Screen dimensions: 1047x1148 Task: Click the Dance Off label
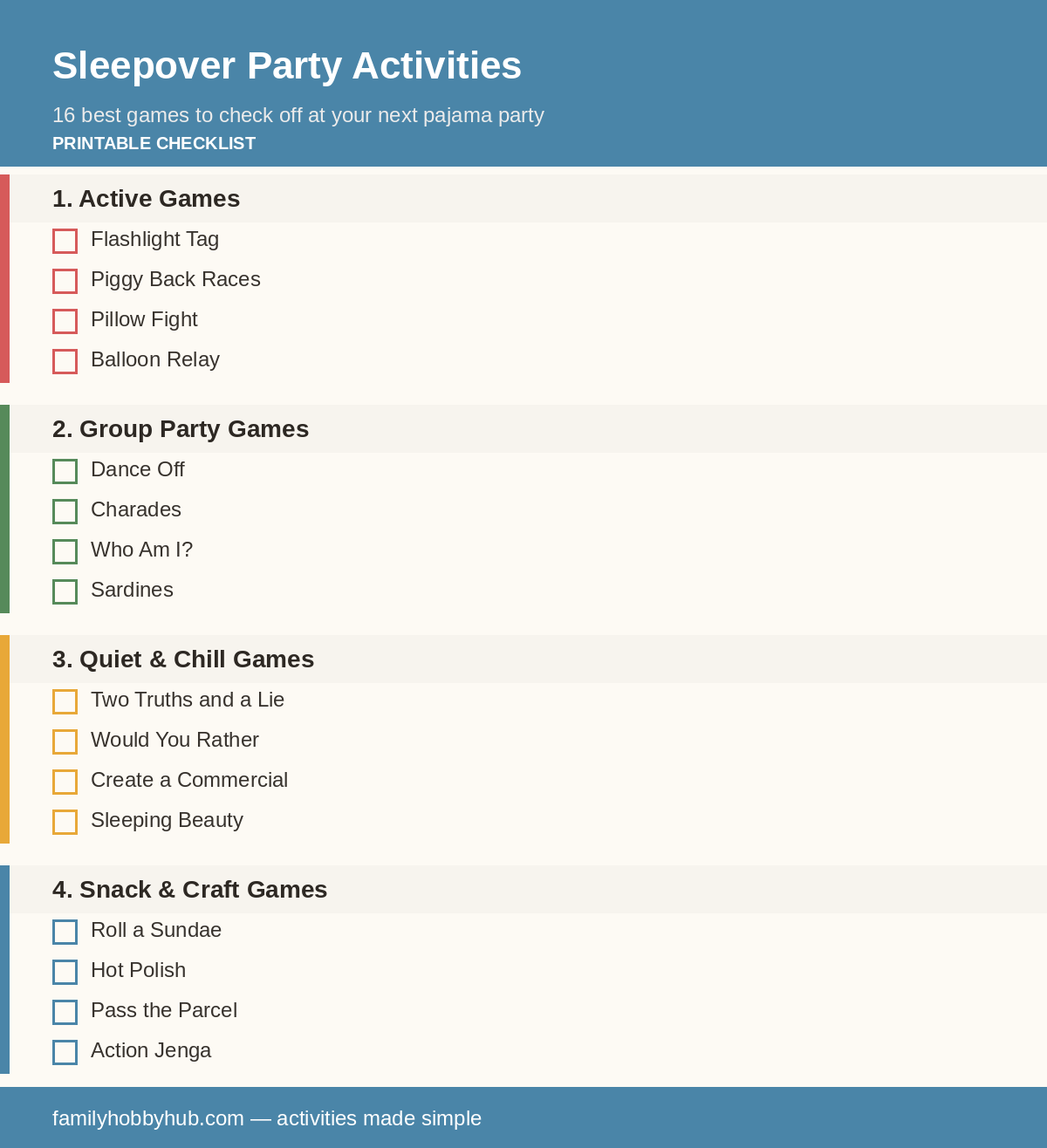(138, 469)
